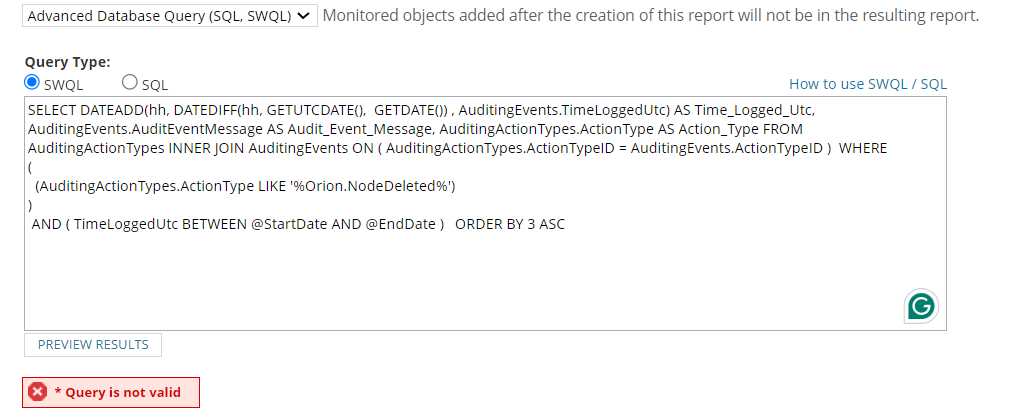Open the Advanced Database Query dropdown
Image resolution: width=1019 pixels, height=420 pixels.
[x=170, y=16]
